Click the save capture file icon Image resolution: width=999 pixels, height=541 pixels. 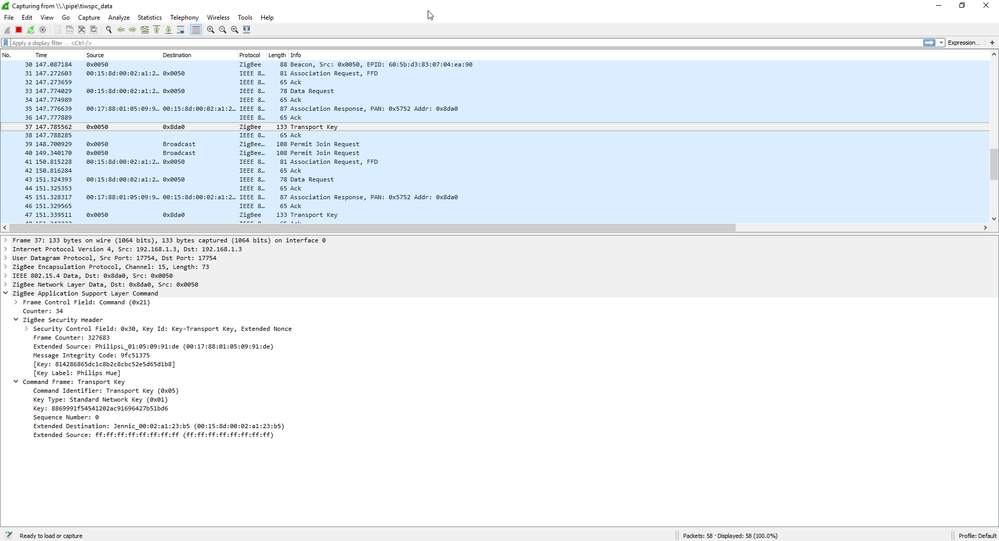click(x=69, y=30)
